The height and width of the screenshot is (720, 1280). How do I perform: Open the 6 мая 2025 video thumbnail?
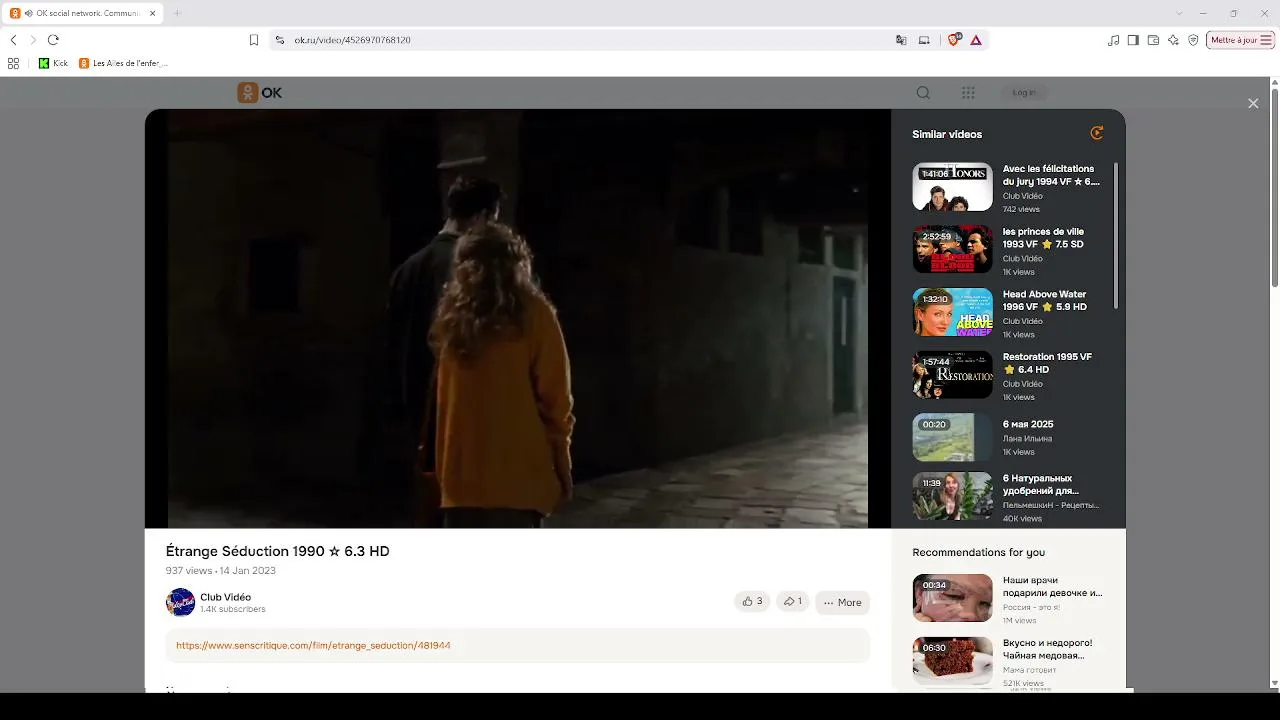point(952,437)
